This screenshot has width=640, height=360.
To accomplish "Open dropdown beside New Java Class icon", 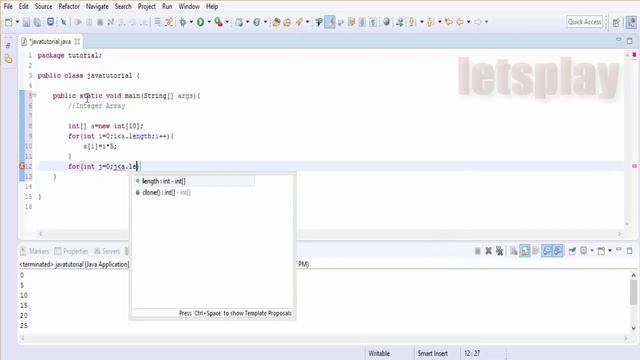I will 265,22.
